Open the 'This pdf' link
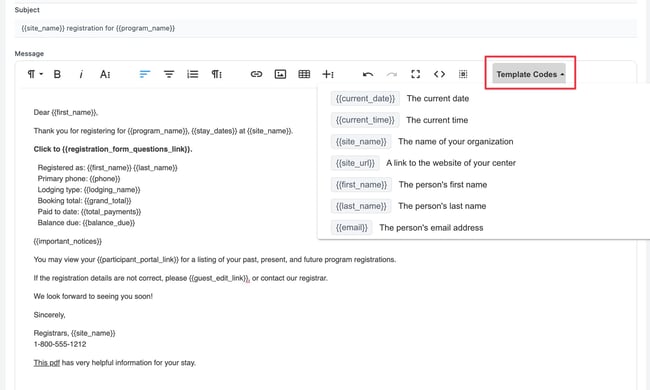Screen dimensions: 650x390 47,363
